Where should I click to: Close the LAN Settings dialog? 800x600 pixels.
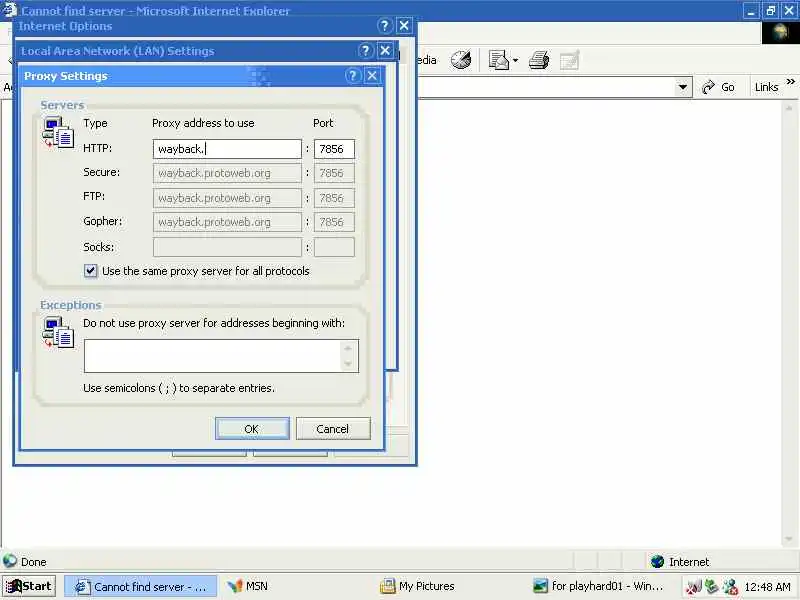pyautogui.click(x=385, y=51)
